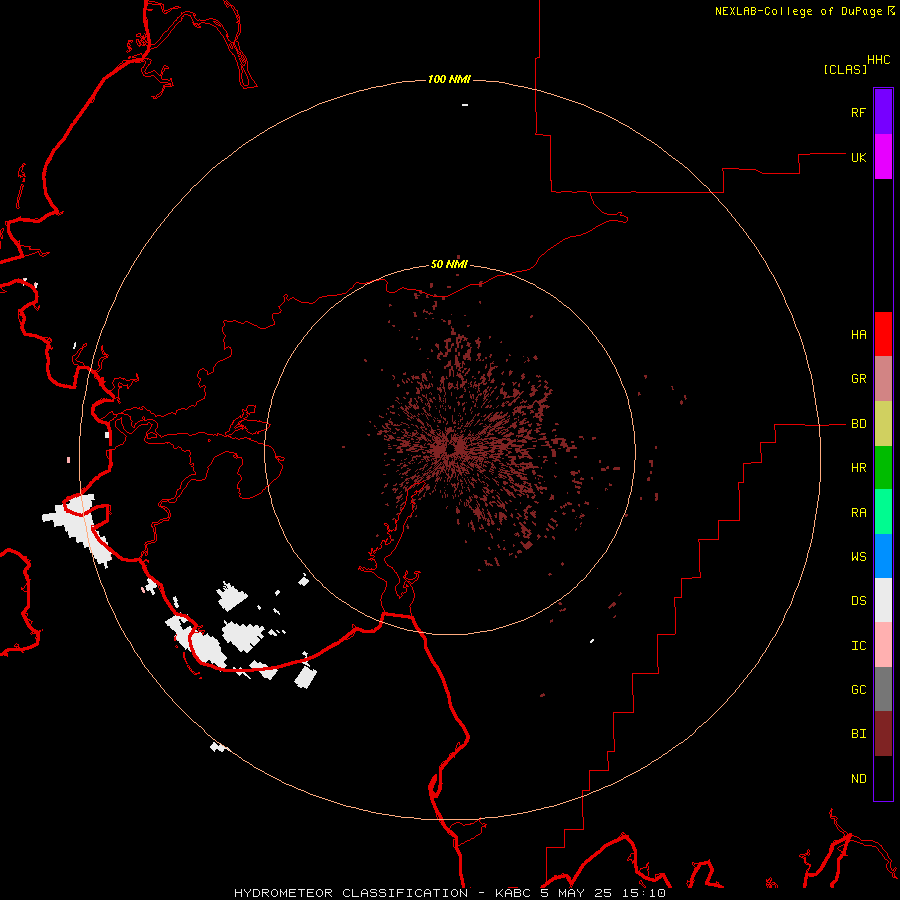The width and height of the screenshot is (900, 900).
Task: Click the 100 NMI range ring label
Action: 449,79
